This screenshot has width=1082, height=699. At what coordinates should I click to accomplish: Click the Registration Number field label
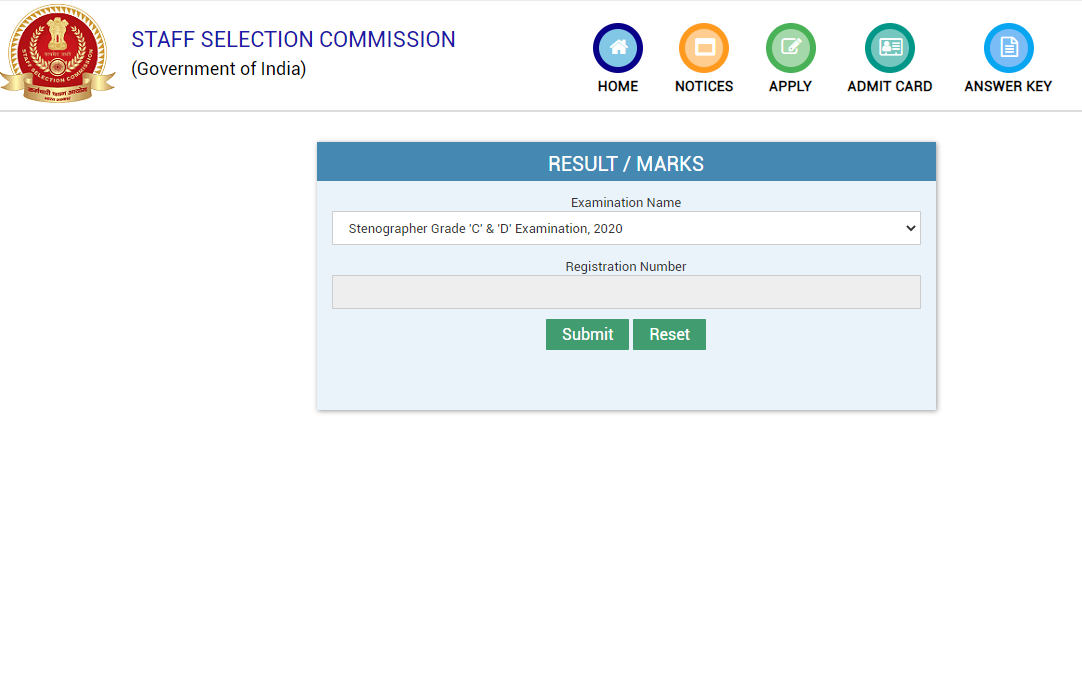click(x=626, y=267)
